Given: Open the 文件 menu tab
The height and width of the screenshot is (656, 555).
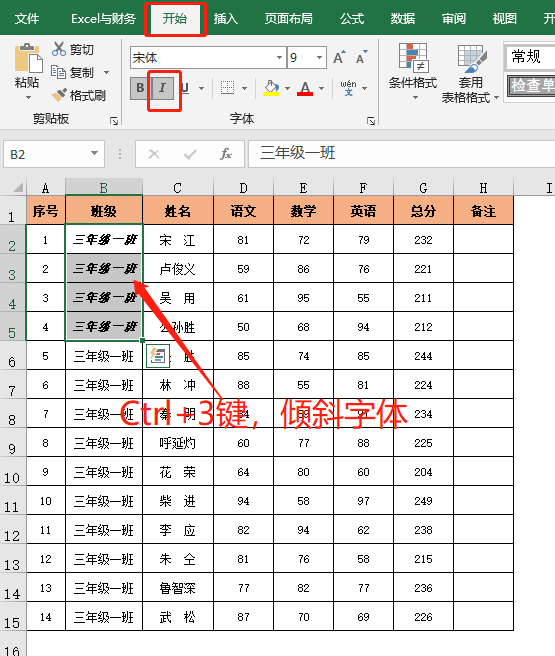Looking at the screenshot, I should click(27, 19).
